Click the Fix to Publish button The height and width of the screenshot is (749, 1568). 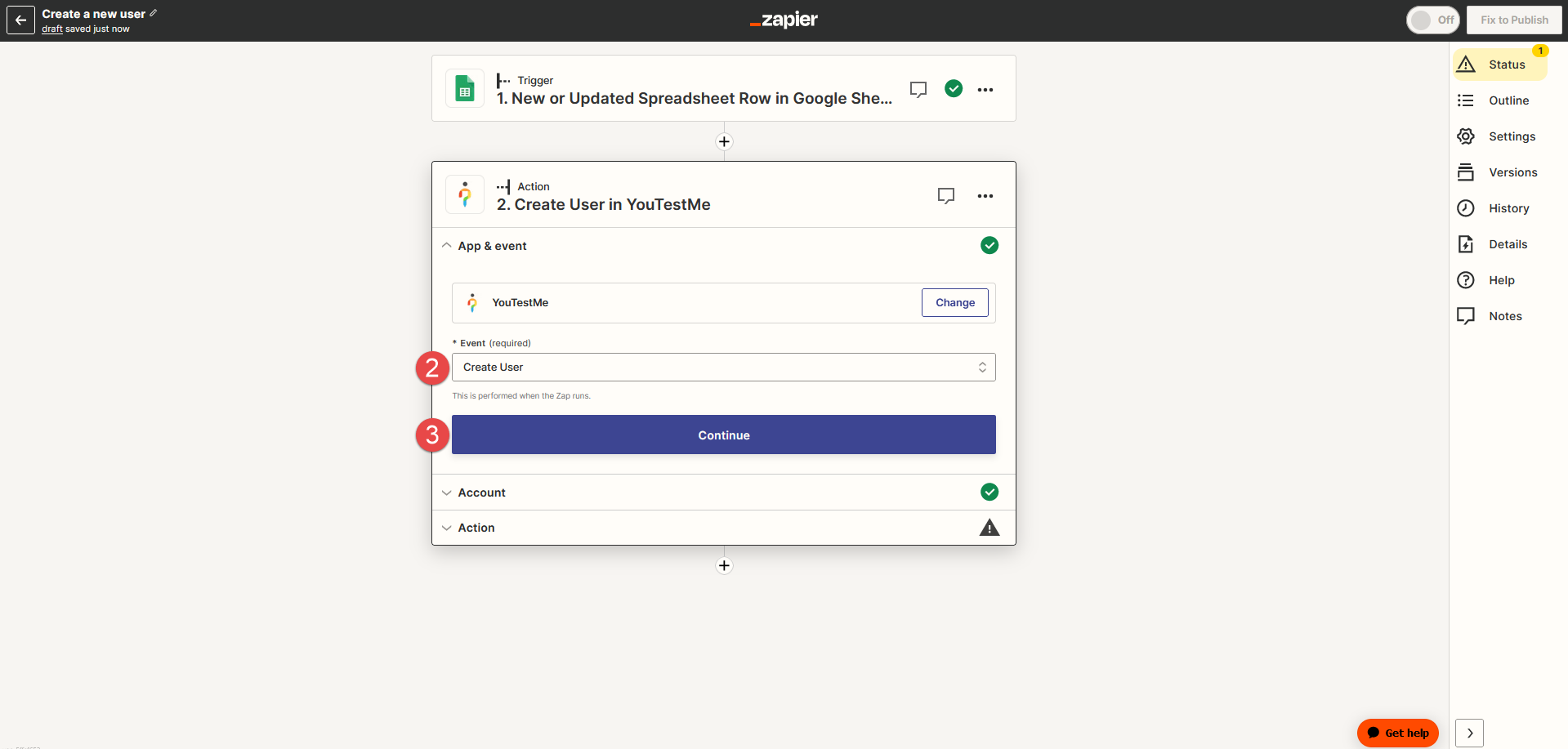(1514, 20)
